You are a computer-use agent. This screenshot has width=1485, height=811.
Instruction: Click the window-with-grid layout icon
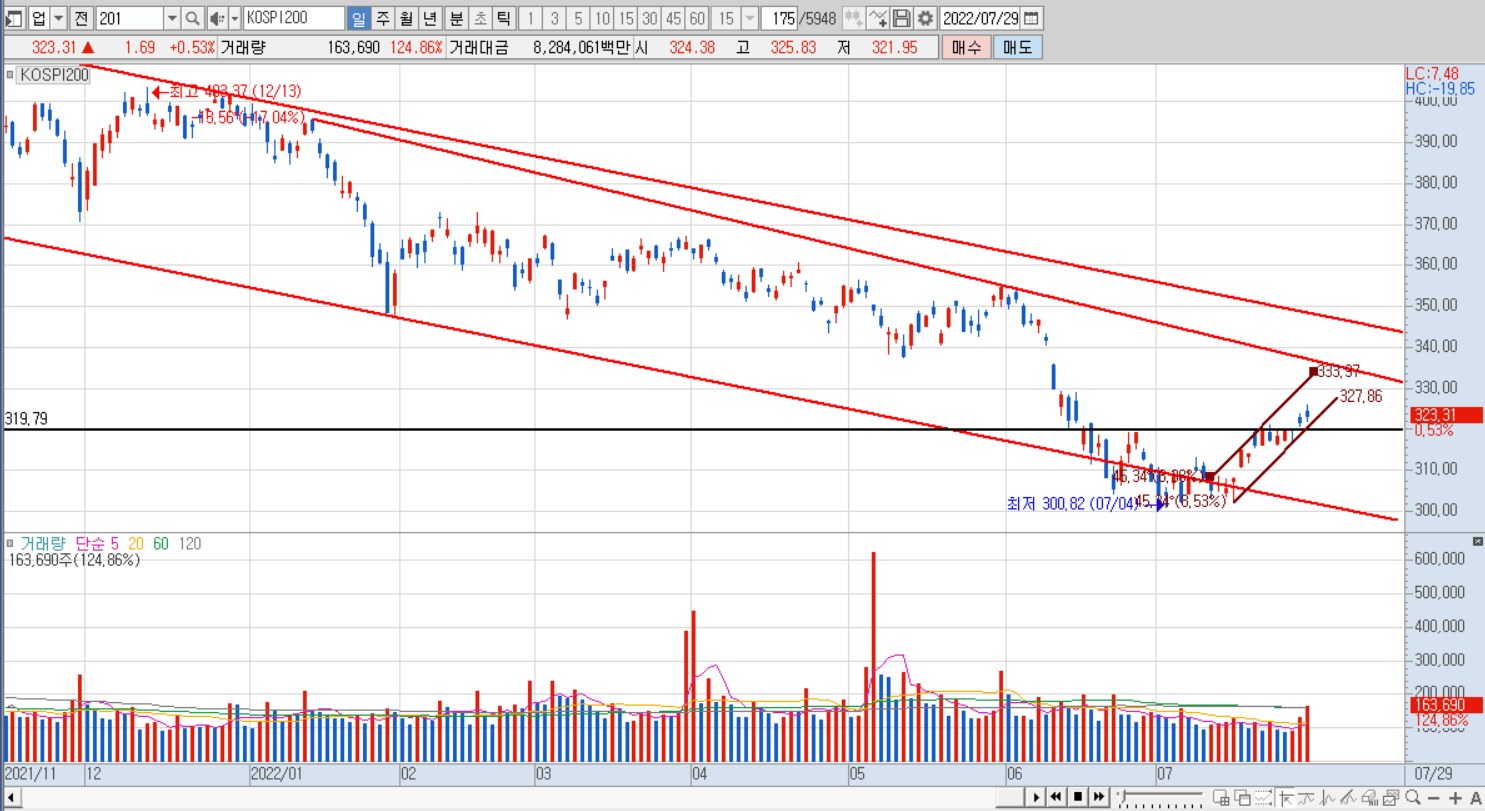coord(1221,798)
